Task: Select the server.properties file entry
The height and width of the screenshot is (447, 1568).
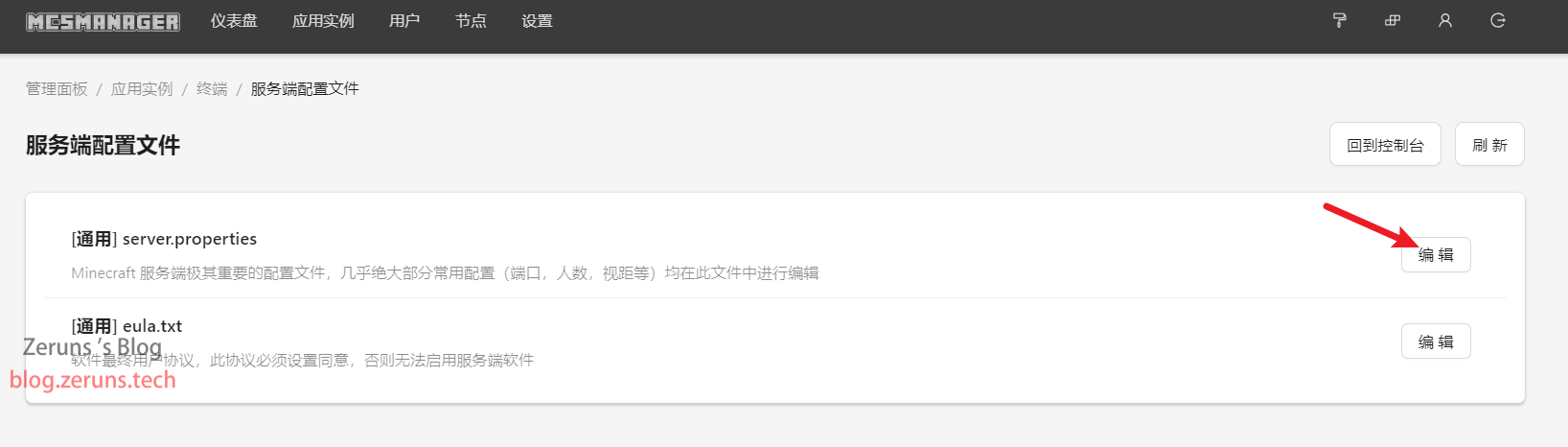Action: click(x=774, y=255)
